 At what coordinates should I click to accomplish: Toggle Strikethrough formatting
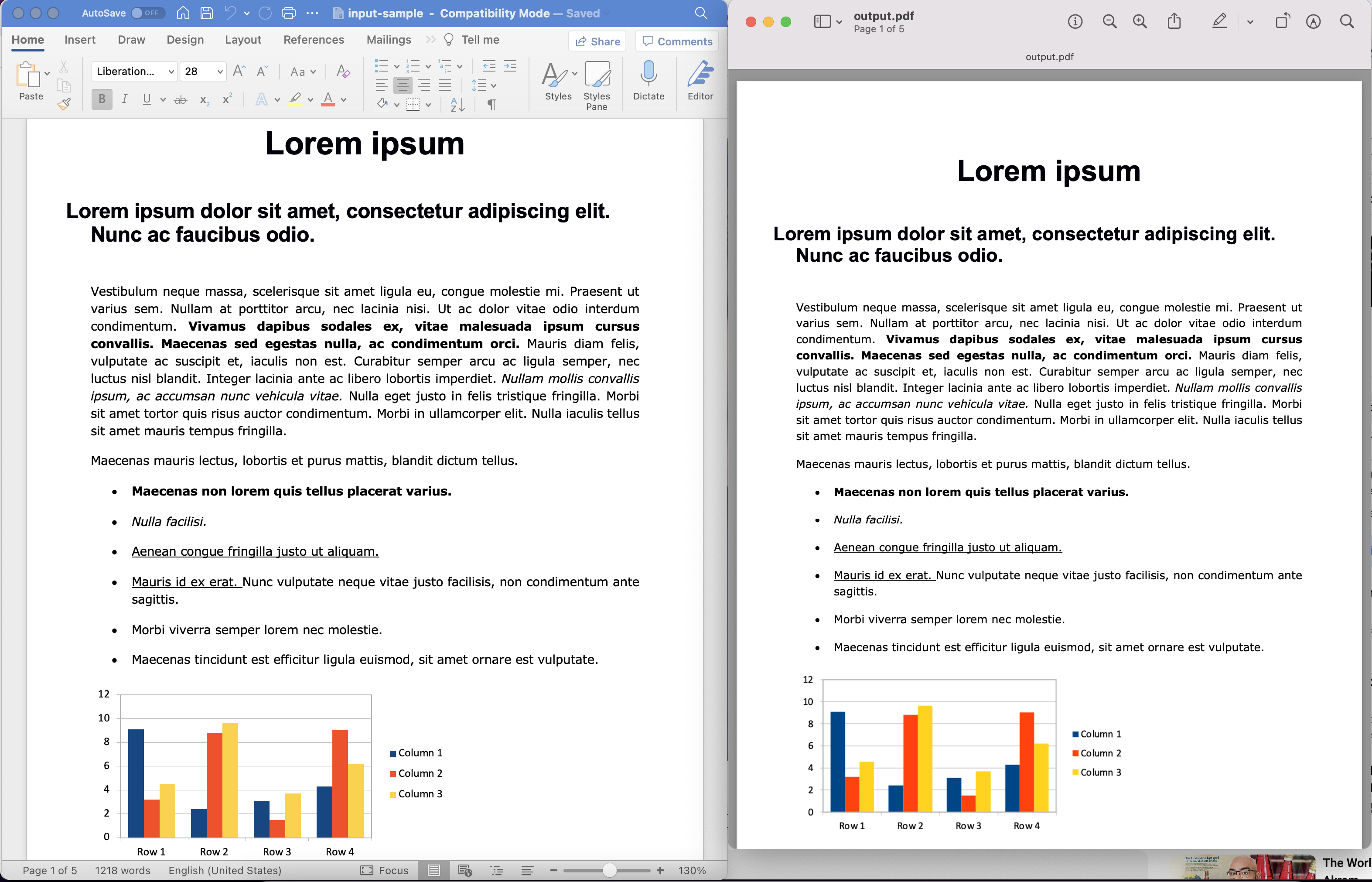181,99
